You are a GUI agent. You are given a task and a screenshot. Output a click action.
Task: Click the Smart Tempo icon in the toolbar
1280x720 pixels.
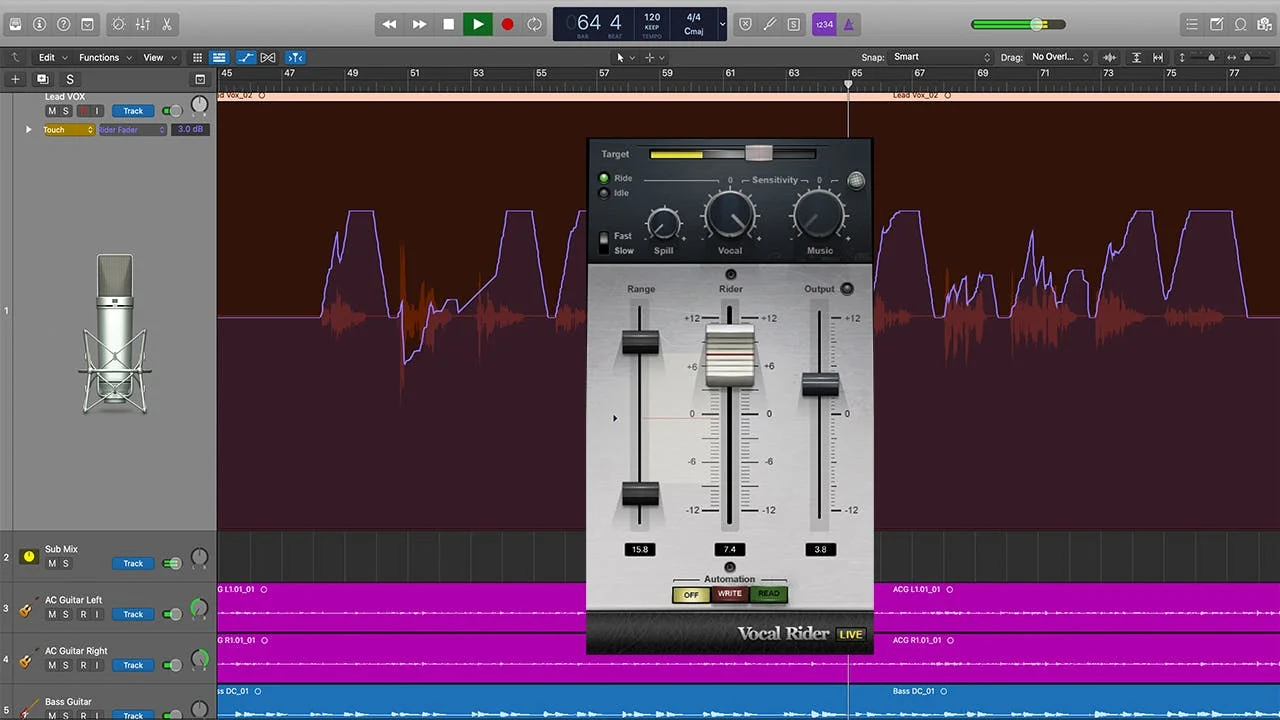[x=118, y=24]
